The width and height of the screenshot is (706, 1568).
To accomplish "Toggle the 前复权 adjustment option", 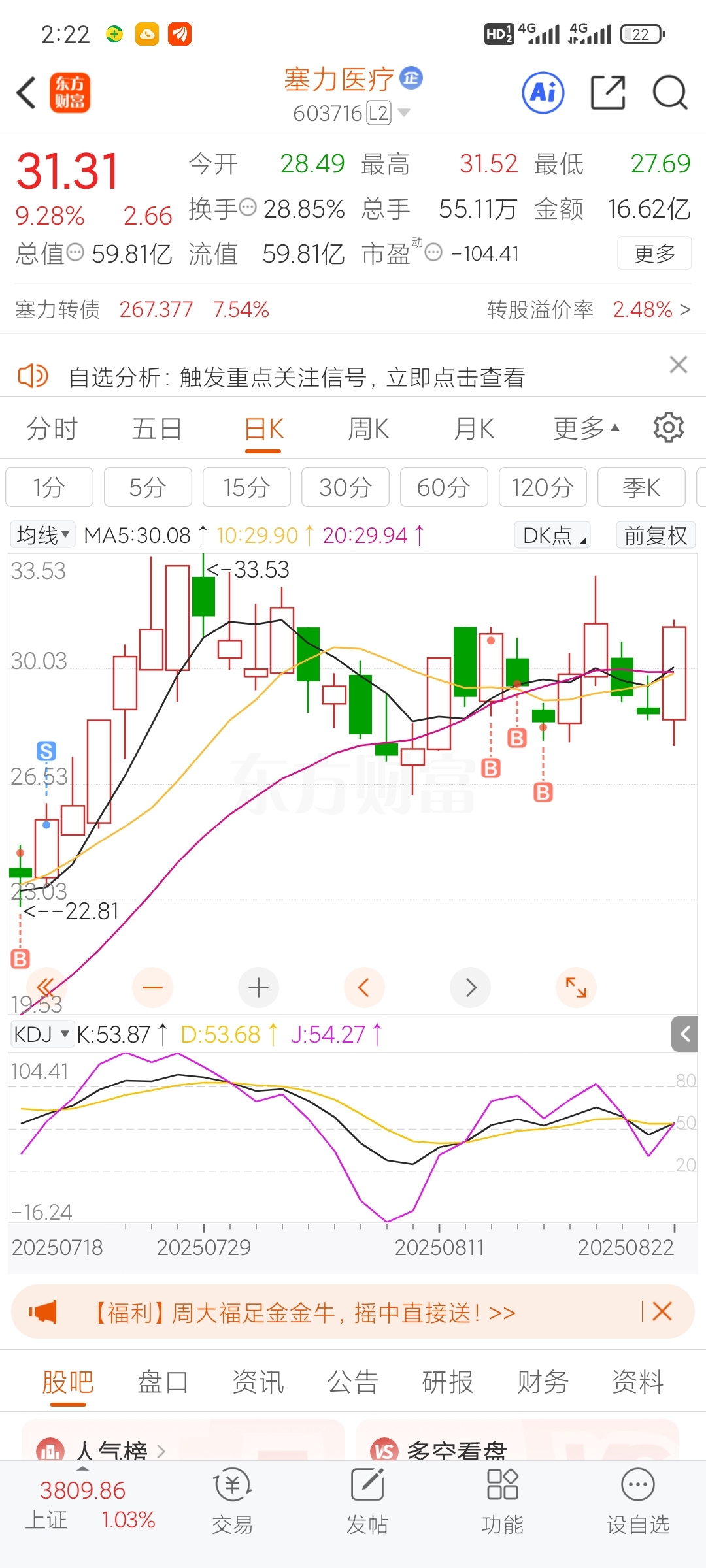I will coord(656,535).
